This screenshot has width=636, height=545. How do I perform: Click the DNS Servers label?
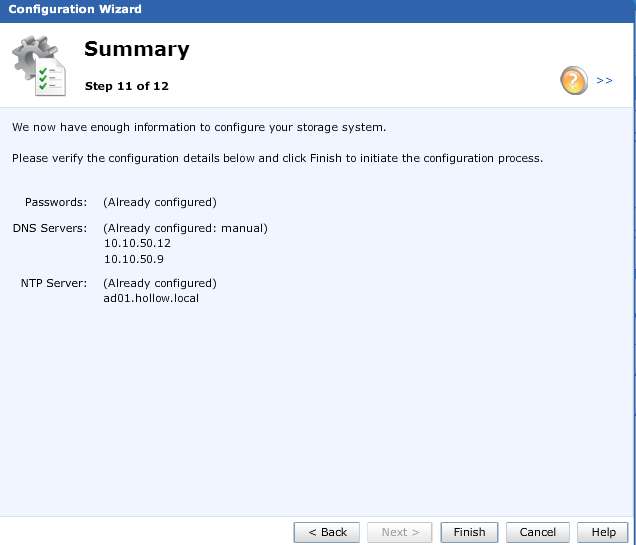click(50, 228)
